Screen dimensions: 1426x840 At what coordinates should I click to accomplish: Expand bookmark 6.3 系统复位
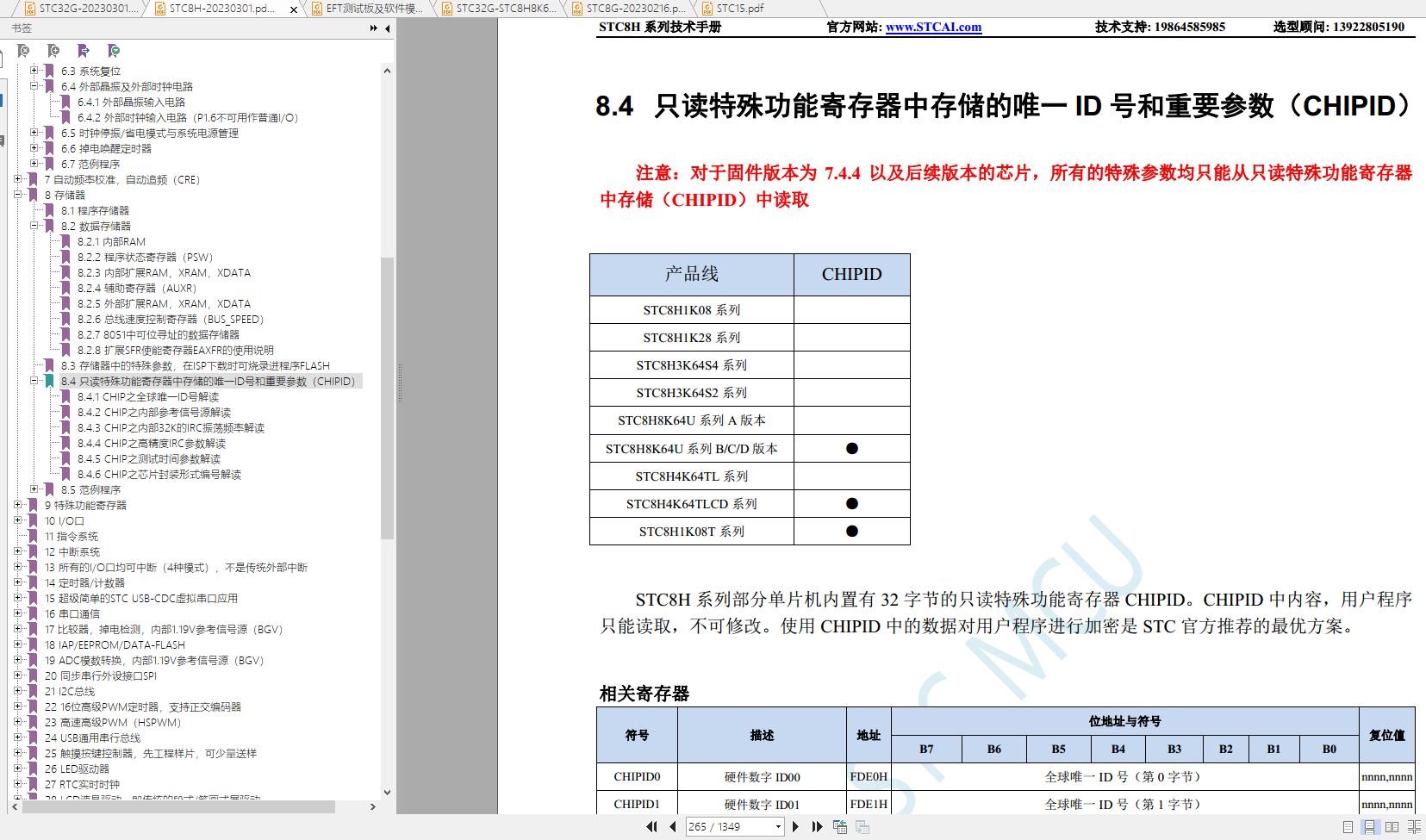(x=34, y=71)
